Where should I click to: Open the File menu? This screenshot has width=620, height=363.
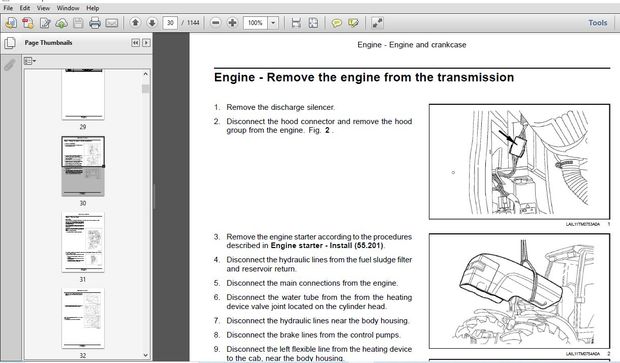8,8
